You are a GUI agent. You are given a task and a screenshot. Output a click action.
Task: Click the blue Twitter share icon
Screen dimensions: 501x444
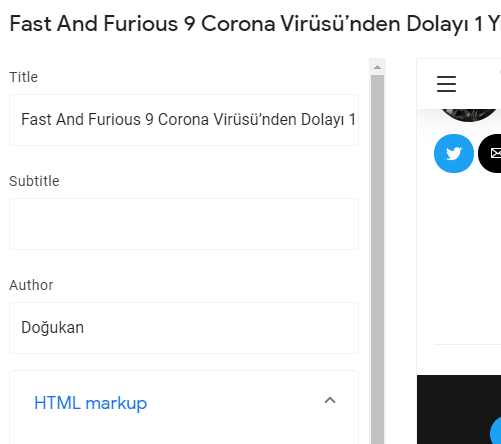tap(454, 153)
